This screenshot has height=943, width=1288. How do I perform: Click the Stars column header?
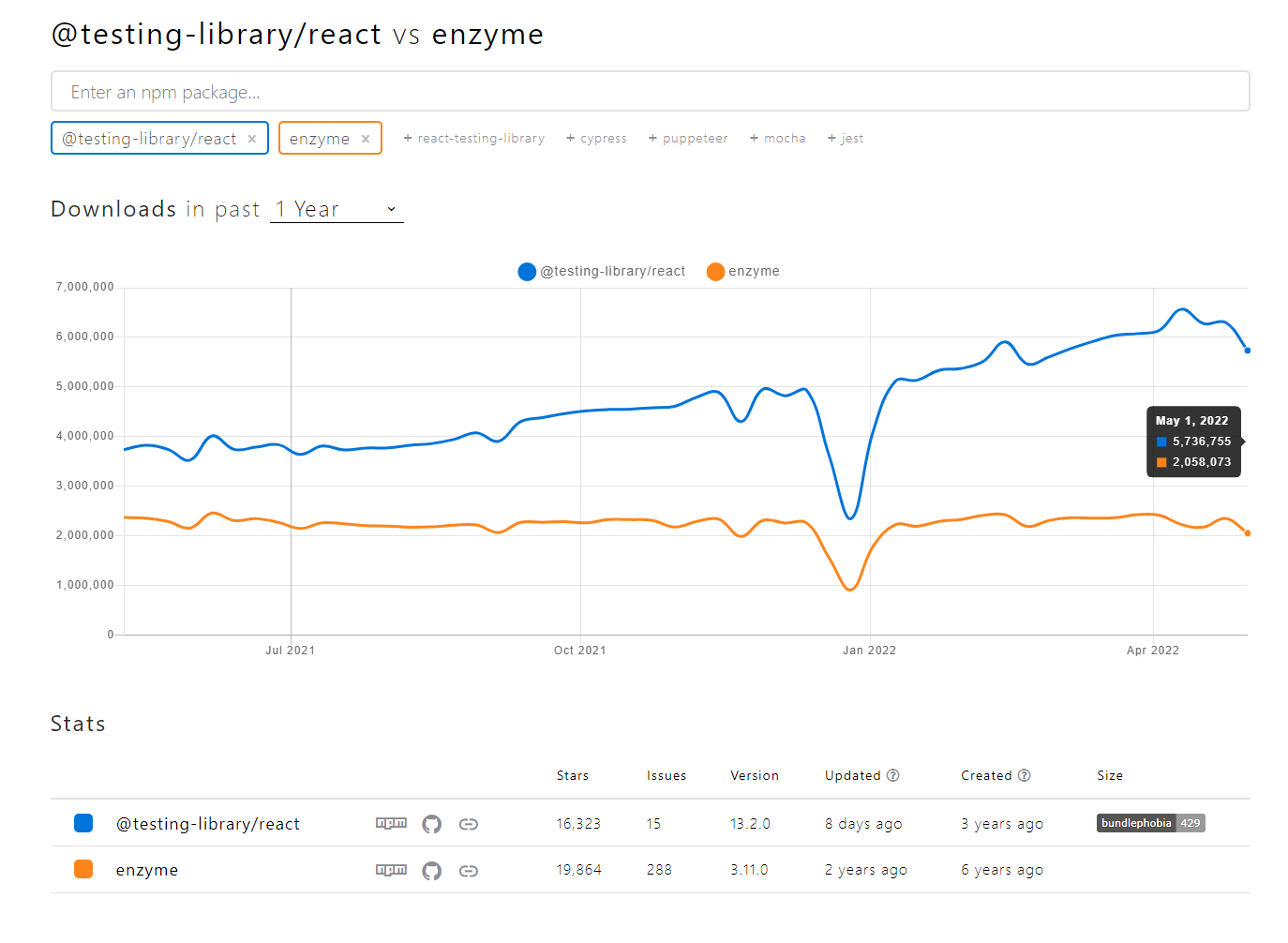tap(573, 775)
